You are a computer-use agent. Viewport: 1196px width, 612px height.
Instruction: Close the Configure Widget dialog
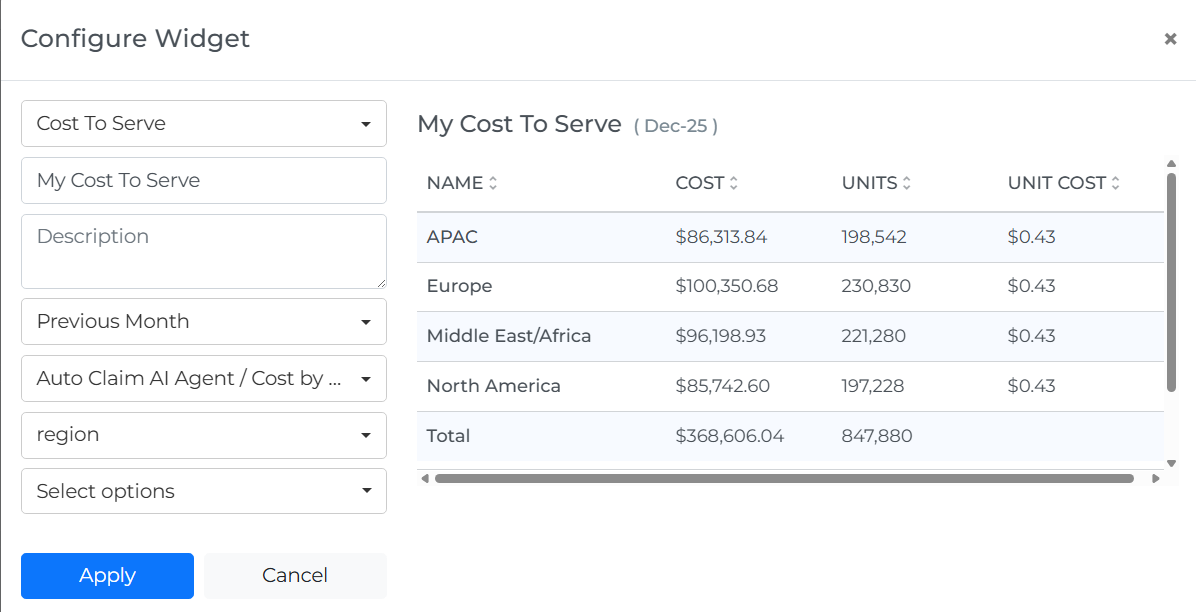tap(1169, 39)
